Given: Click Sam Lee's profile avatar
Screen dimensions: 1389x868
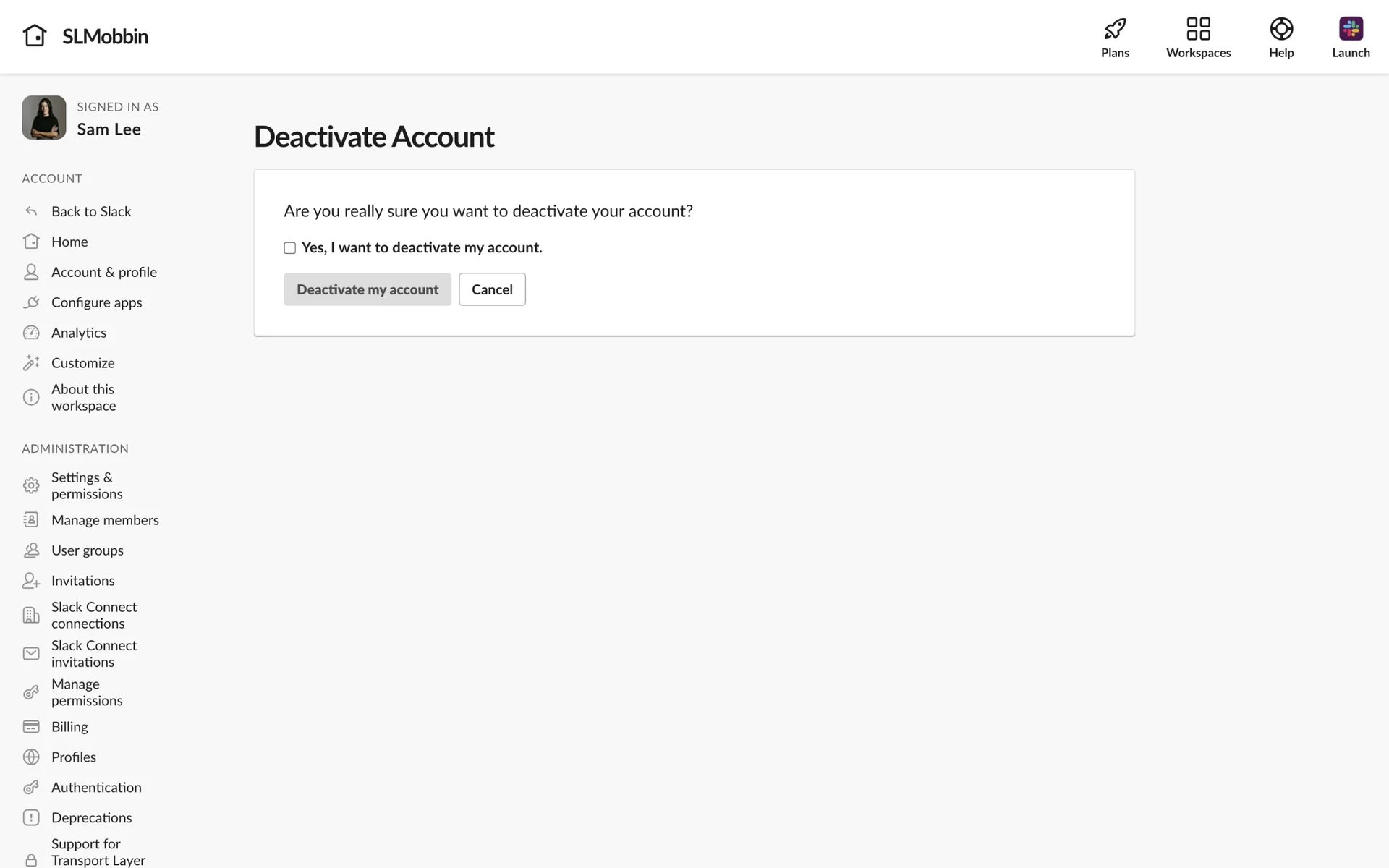Looking at the screenshot, I should (x=44, y=118).
